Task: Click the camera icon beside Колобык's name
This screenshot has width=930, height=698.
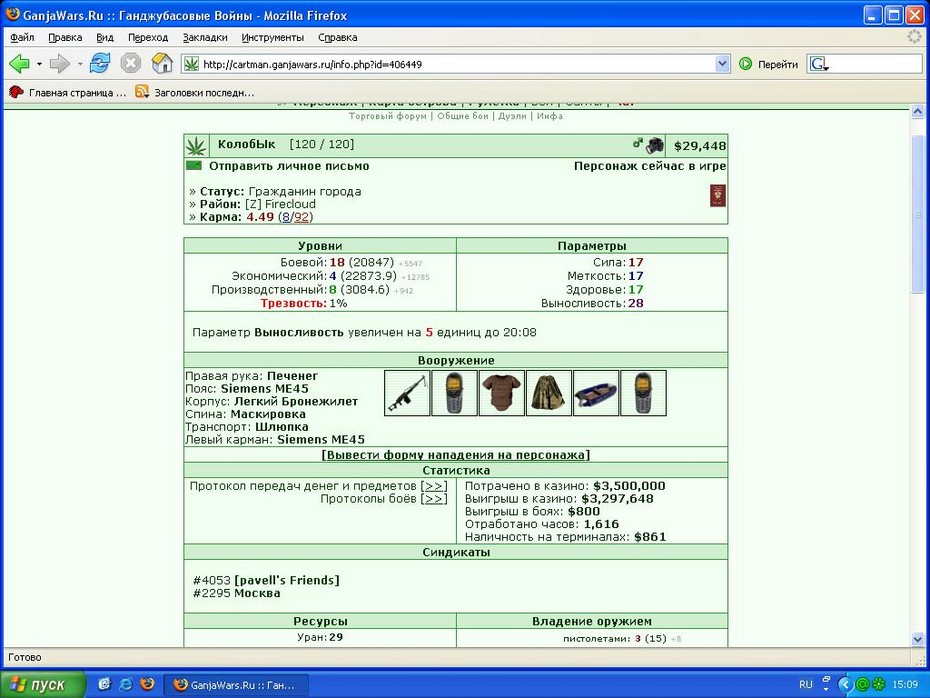Action: point(655,145)
